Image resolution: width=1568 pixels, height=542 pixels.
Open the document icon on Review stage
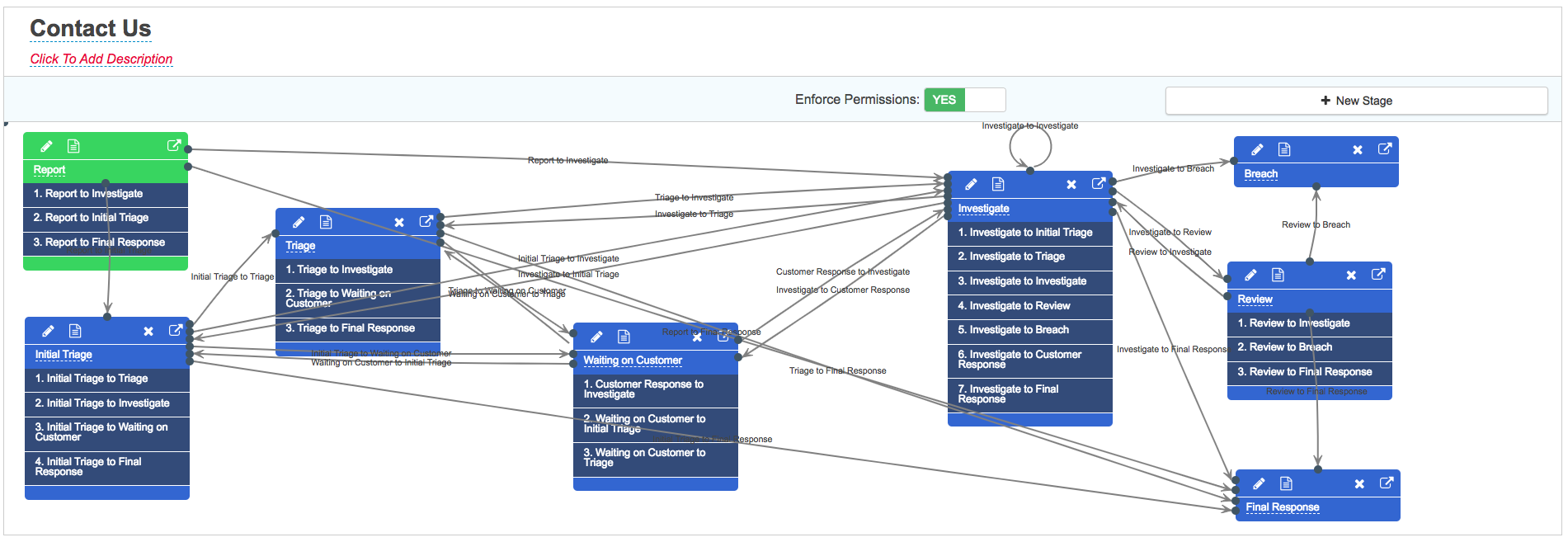coord(1278,275)
